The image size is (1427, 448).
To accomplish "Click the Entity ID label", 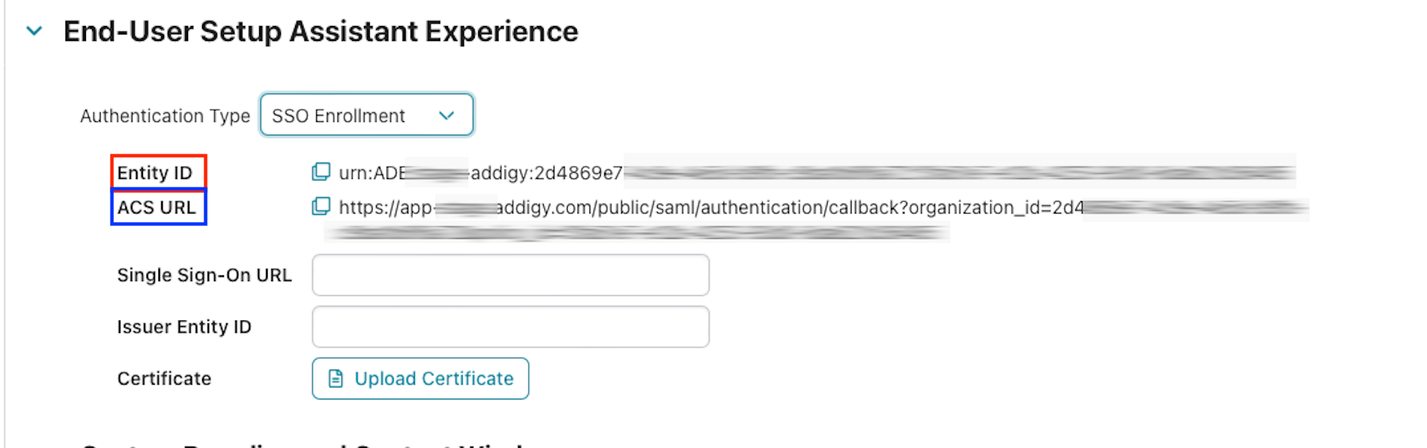I will pyautogui.click(x=155, y=173).
